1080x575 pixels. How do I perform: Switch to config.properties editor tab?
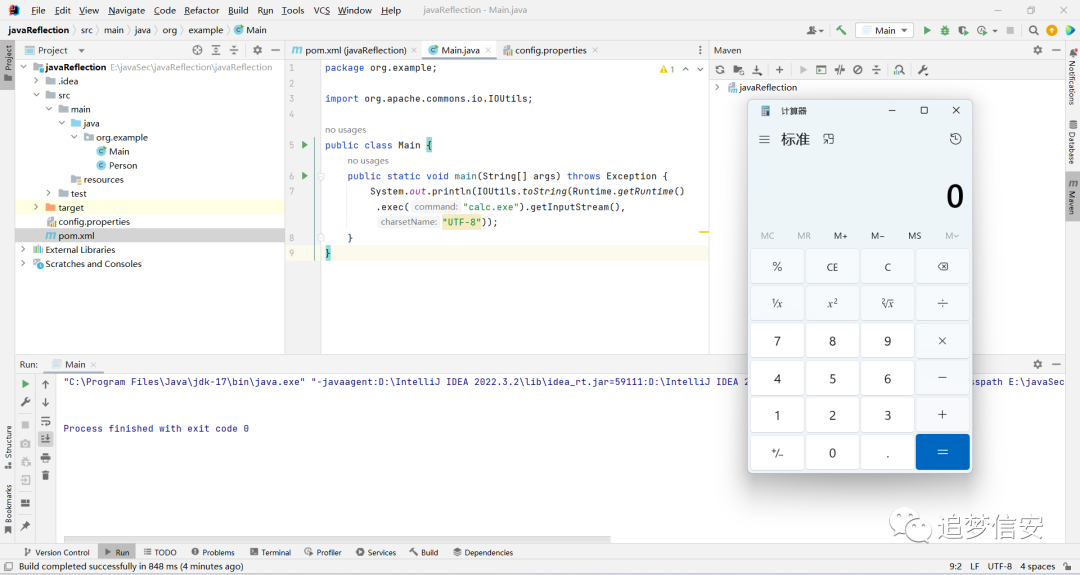point(550,50)
